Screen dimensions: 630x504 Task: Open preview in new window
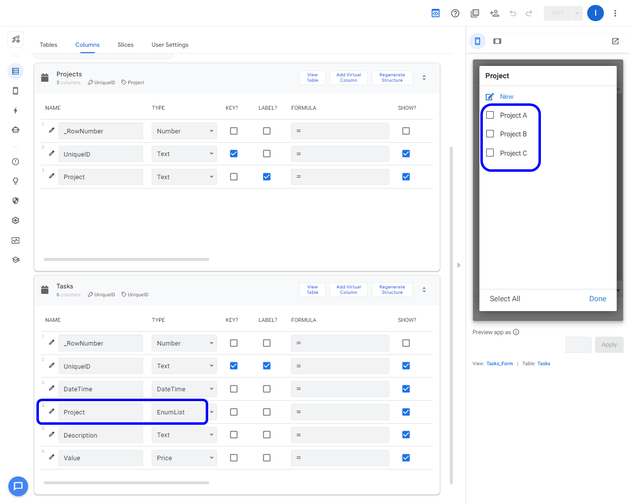pyautogui.click(x=615, y=41)
